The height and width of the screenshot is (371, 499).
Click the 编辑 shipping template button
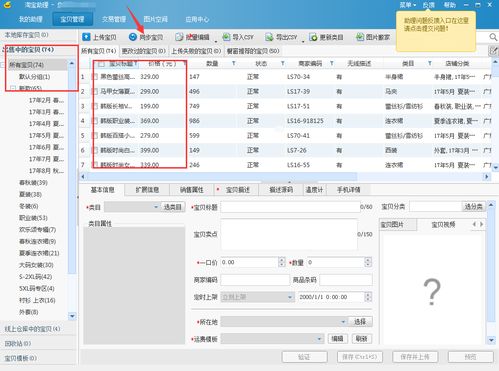337,339
